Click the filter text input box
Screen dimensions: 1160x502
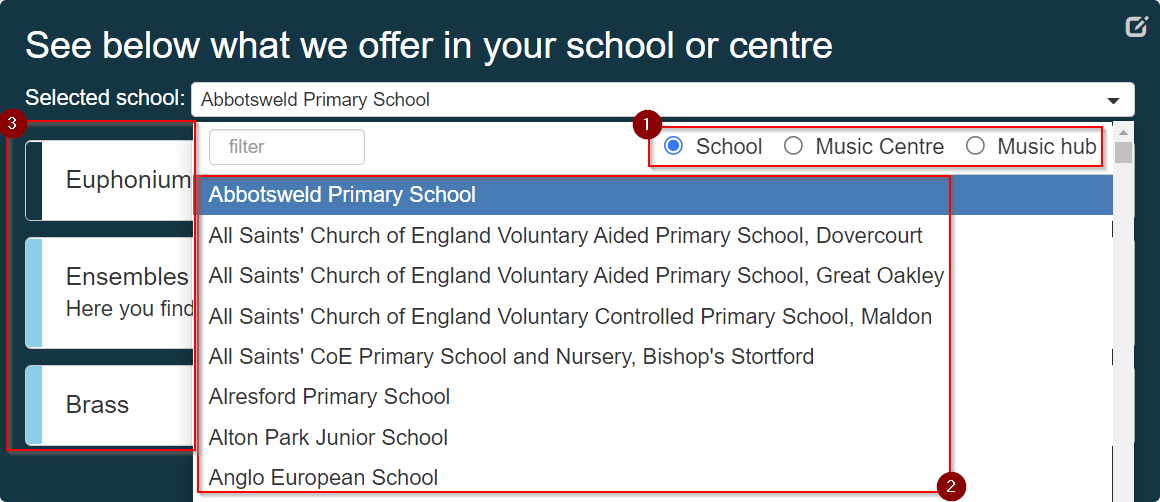click(287, 146)
